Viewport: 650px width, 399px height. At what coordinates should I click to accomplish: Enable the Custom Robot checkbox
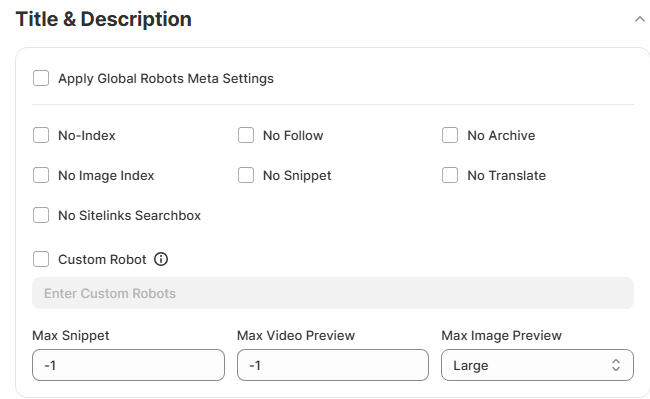pyautogui.click(x=41, y=259)
